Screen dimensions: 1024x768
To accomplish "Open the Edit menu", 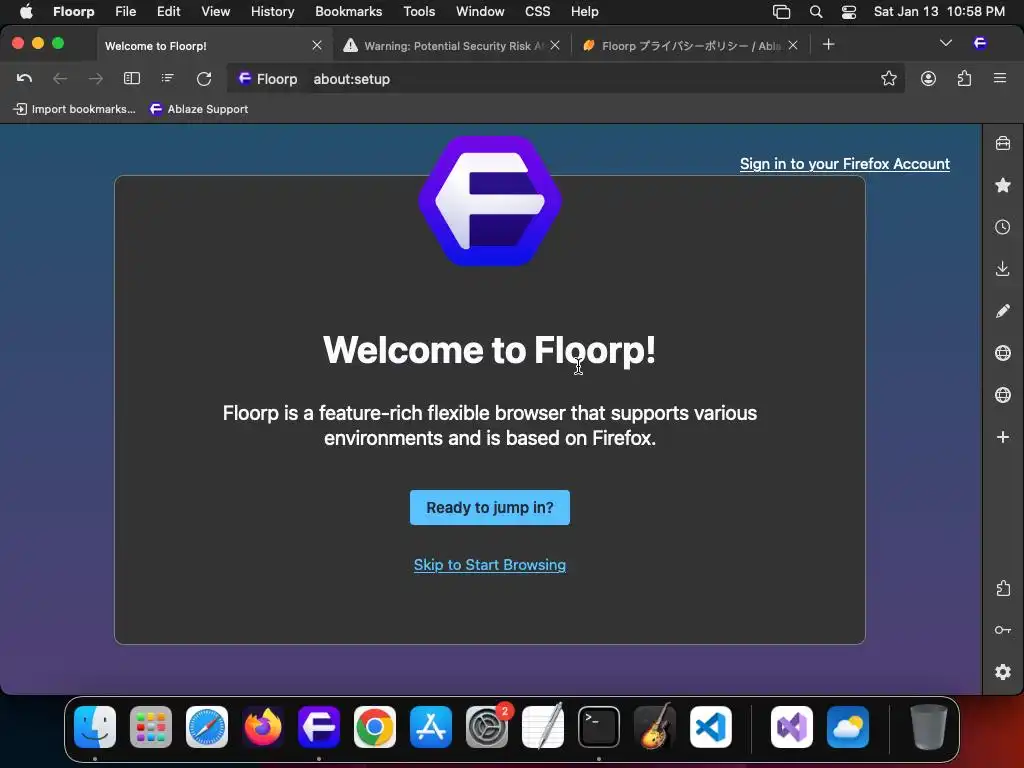I will [168, 11].
